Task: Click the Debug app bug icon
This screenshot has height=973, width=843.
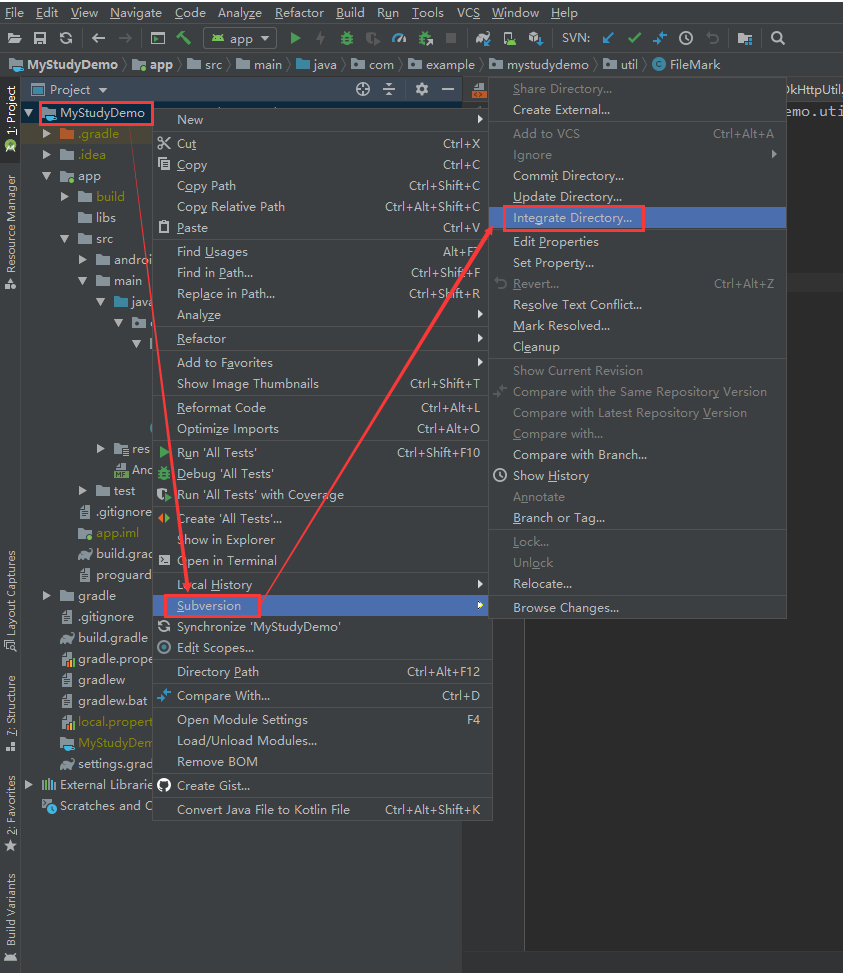Action: [x=347, y=38]
